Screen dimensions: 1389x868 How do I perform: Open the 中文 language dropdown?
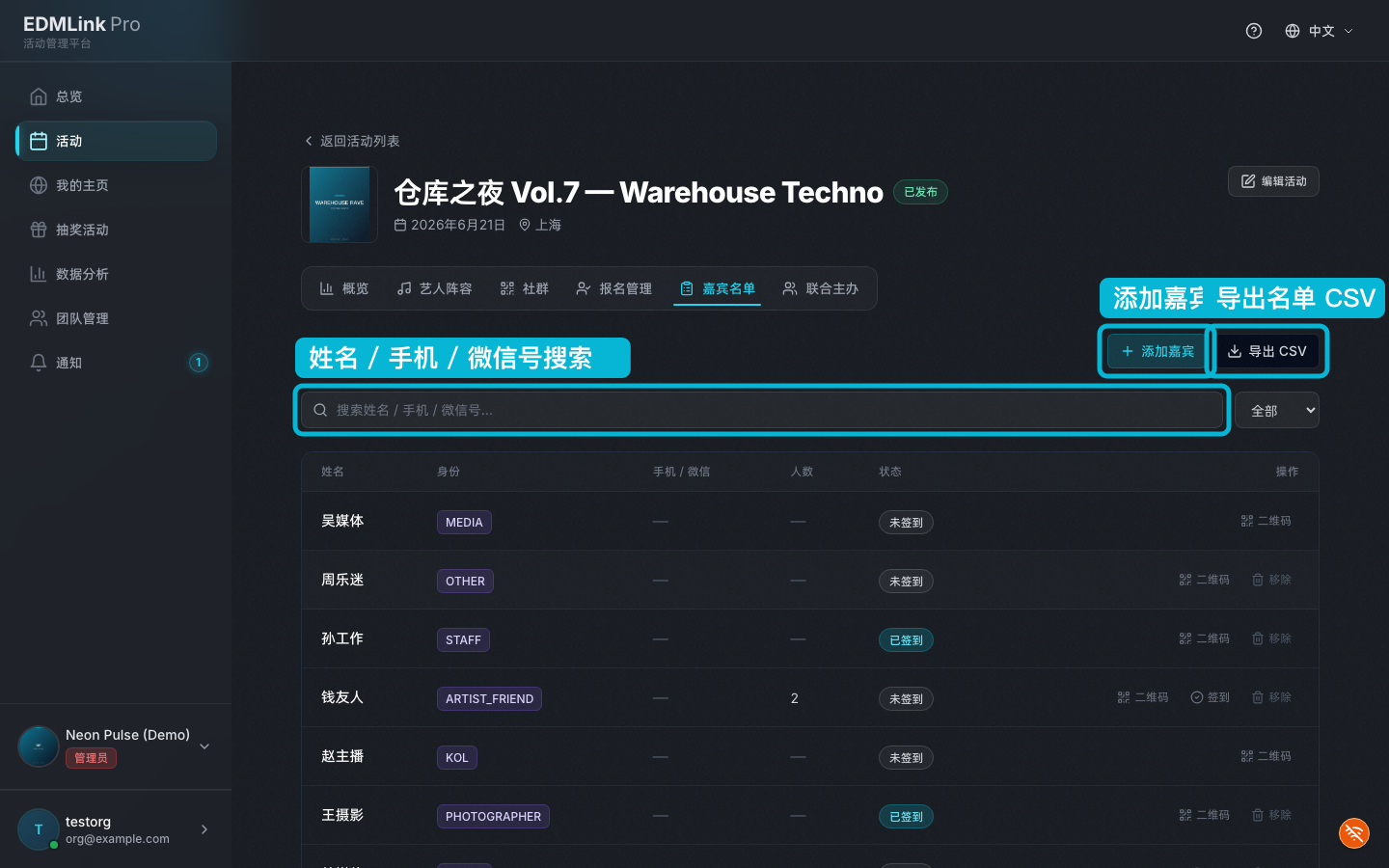(x=1320, y=31)
